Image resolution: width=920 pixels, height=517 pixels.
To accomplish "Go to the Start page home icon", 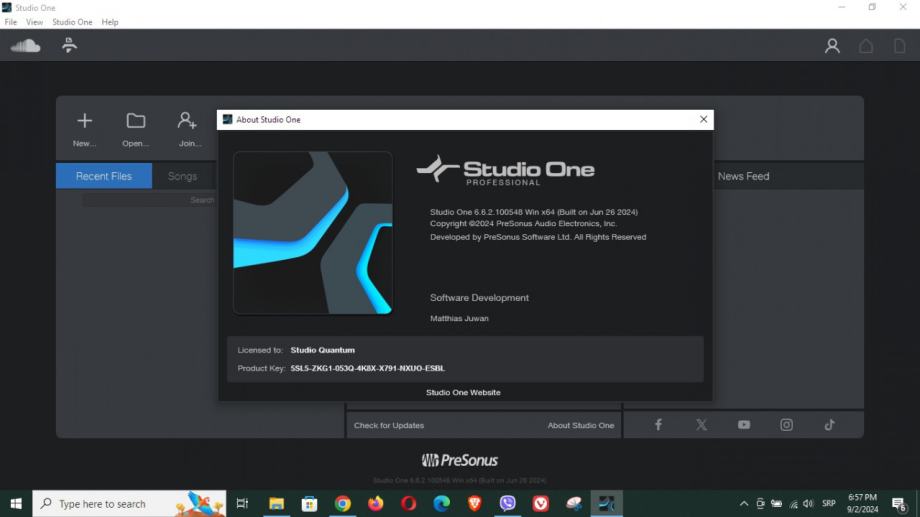I will pos(866,46).
